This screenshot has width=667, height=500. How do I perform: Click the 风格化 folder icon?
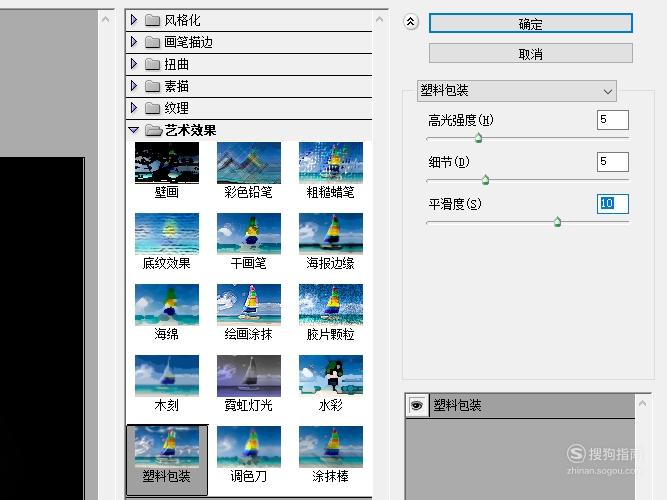(x=152, y=20)
